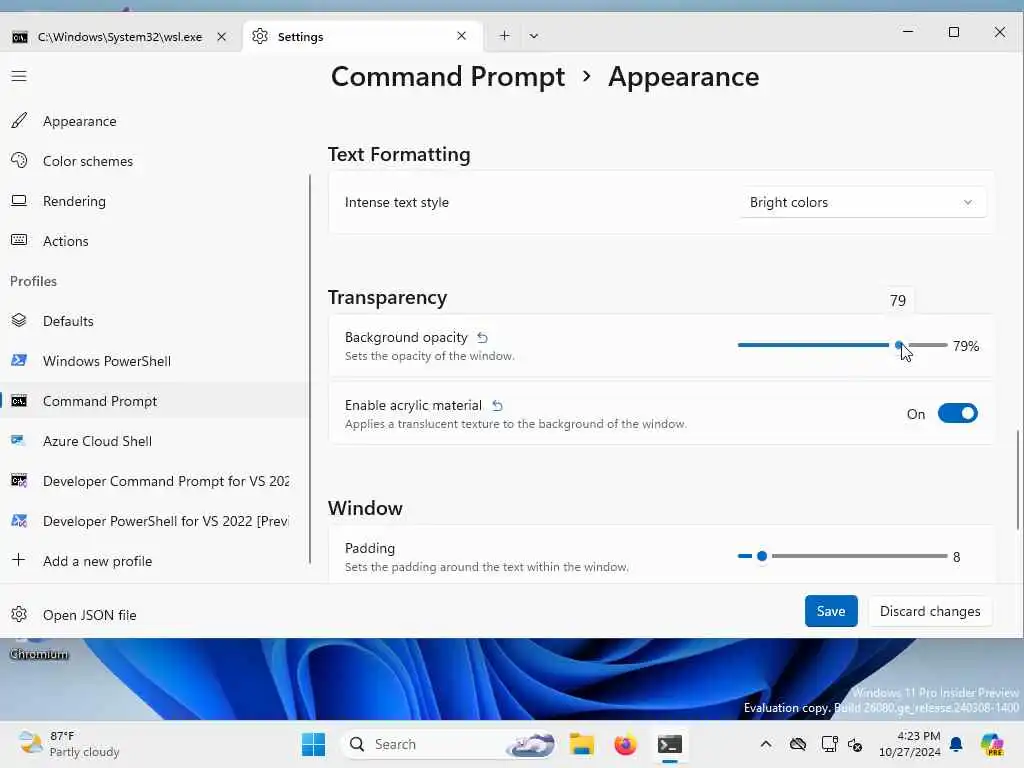
Task: Click the Azure Cloud Shell profile icon
Action: point(19,441)
